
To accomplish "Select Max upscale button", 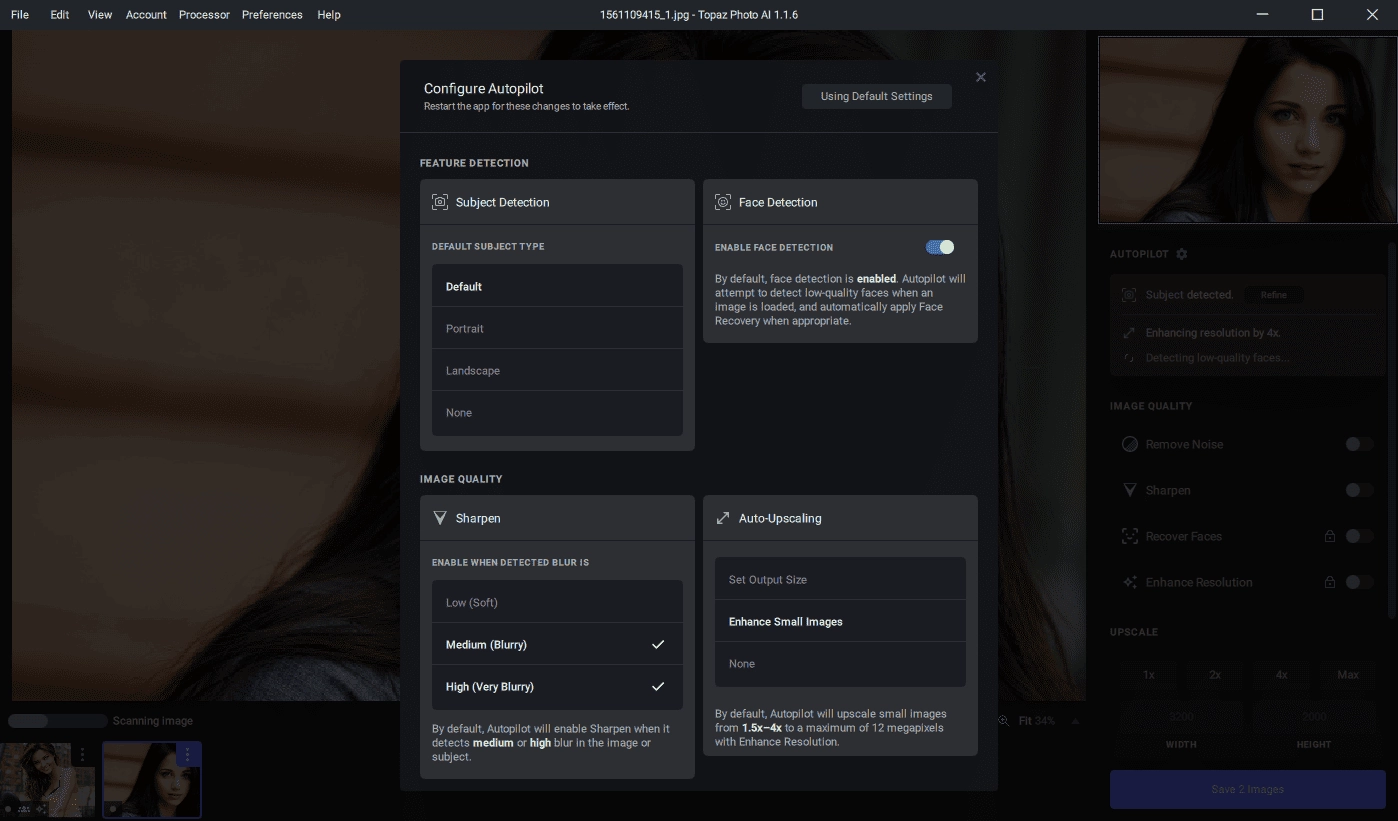I will (x=1348, y=675).
